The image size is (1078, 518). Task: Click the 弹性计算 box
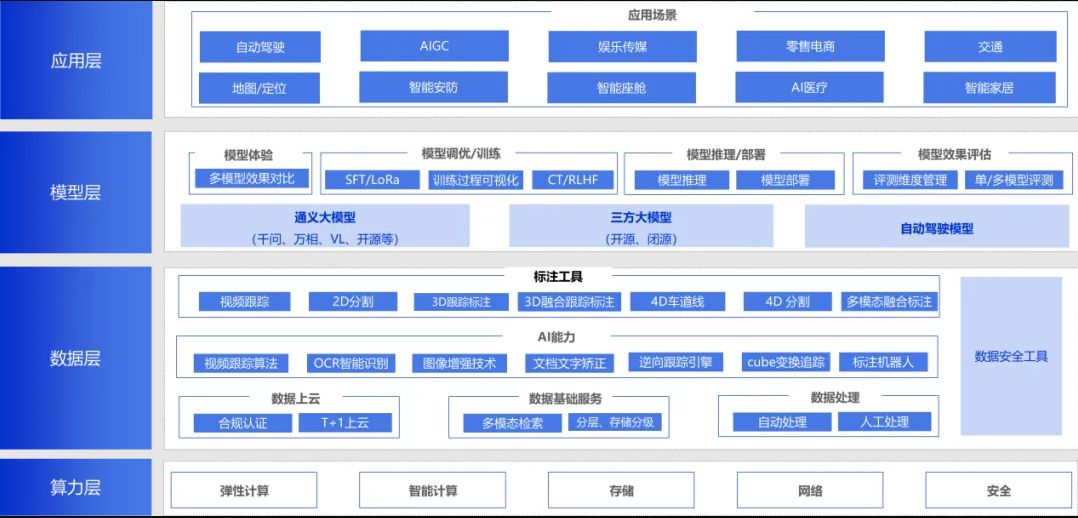tap(244, 490)
